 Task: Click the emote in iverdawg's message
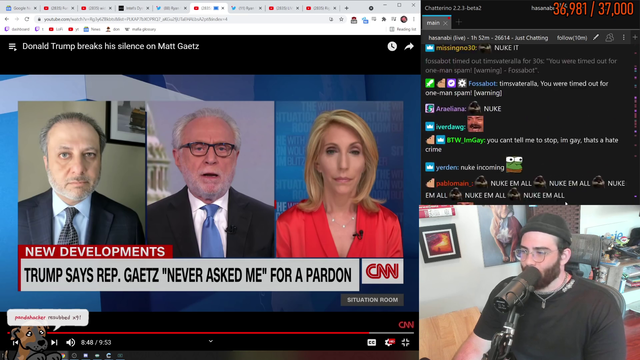pyautogui.click(x=475, y=124)
